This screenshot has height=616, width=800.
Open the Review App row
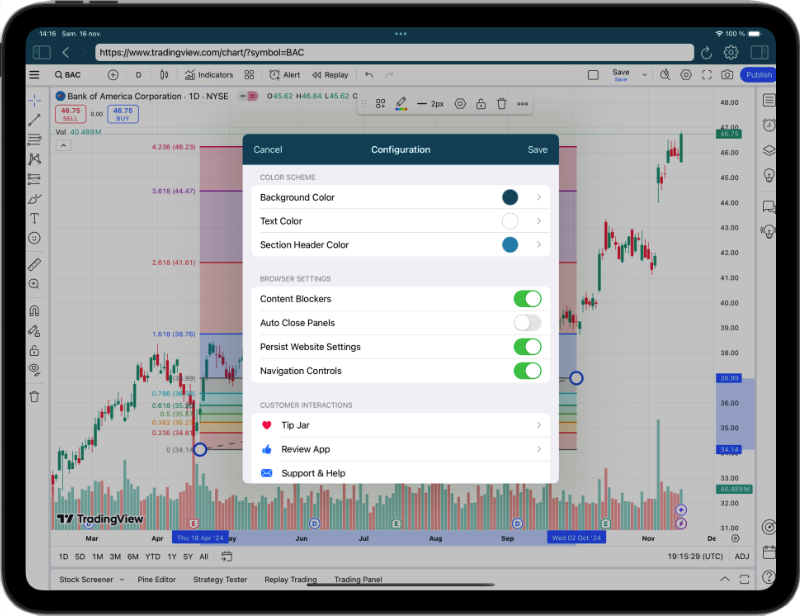400,449
